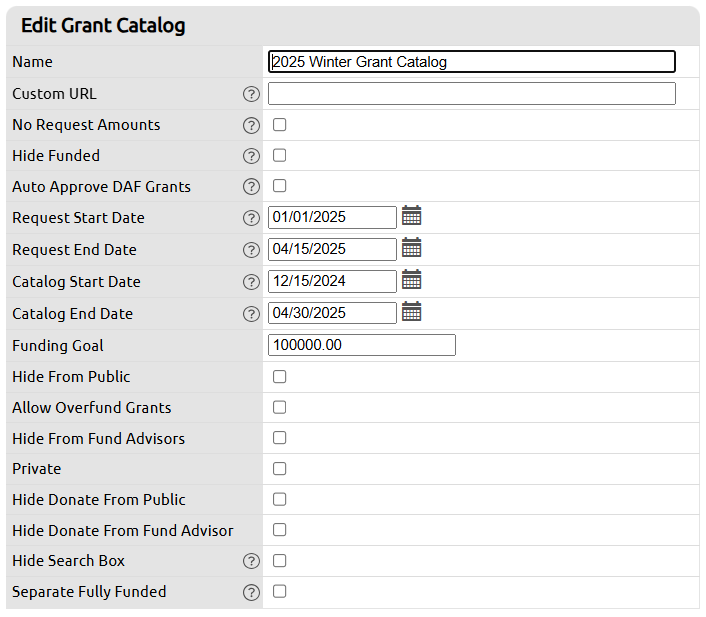Viewport: 706px width, 617px height.
Task: Open calendar picker for Catalog Start Date
Action: tap(411, 280)
